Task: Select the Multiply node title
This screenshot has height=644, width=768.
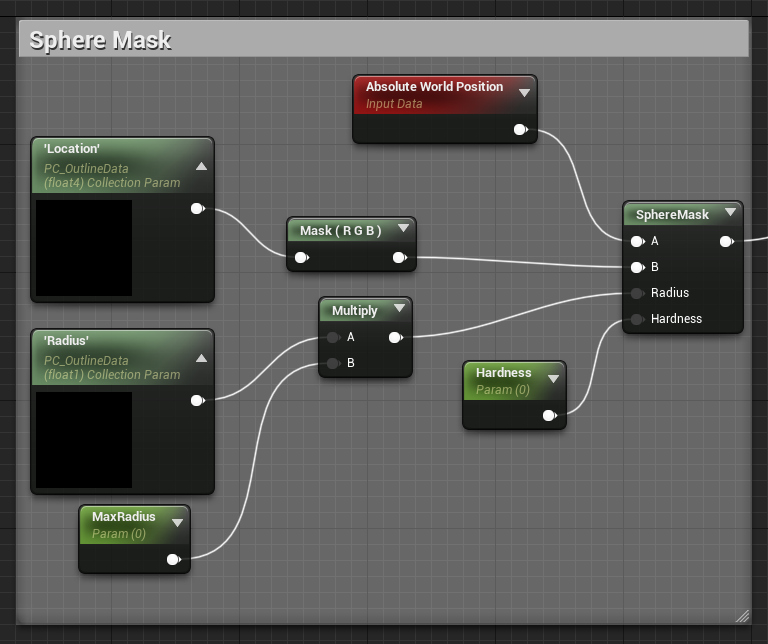Action: (x=355, y=311)
